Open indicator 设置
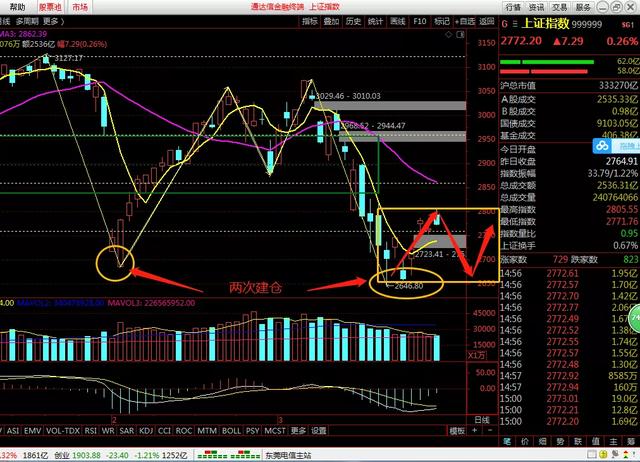The width and height of the screenshot is (640, 462). click(318, 431)
